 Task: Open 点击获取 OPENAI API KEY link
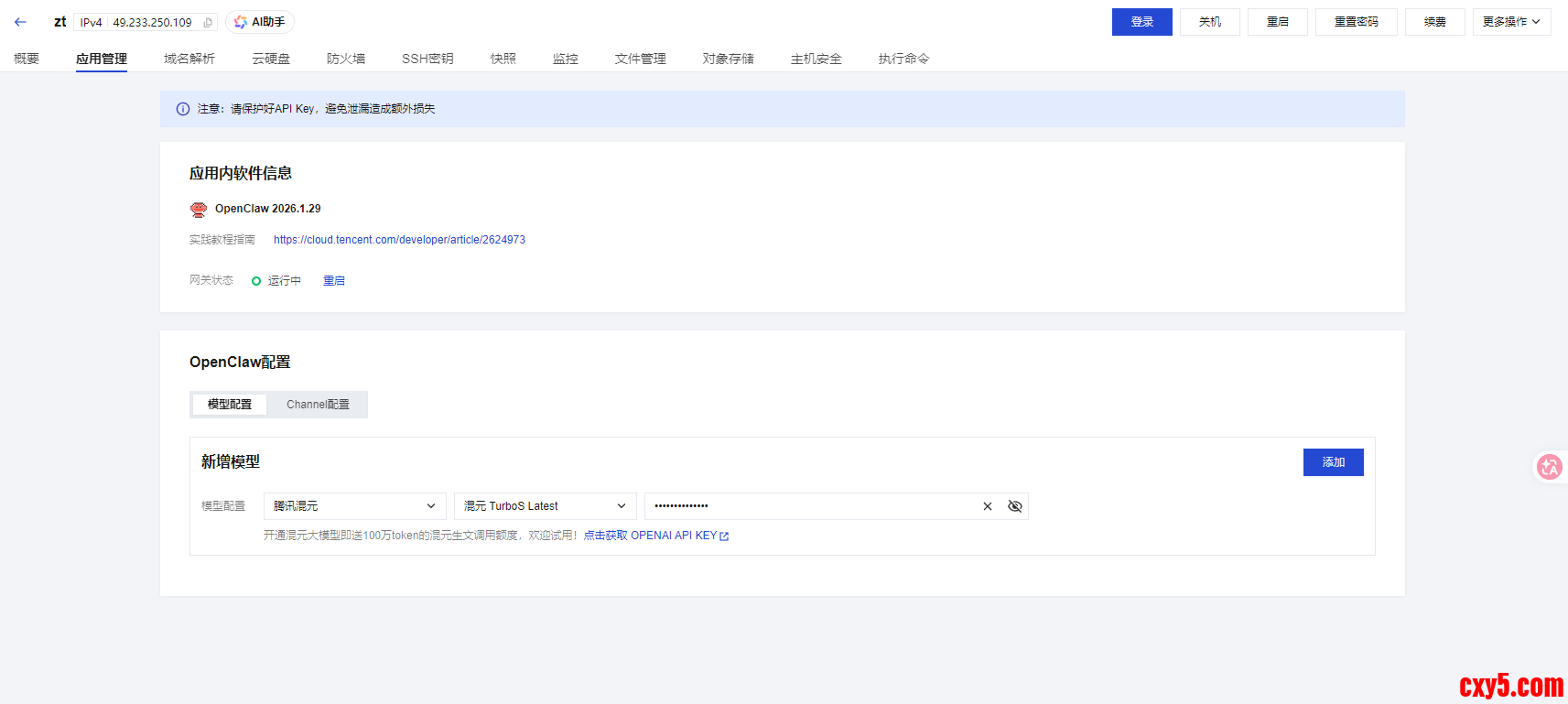655,536
